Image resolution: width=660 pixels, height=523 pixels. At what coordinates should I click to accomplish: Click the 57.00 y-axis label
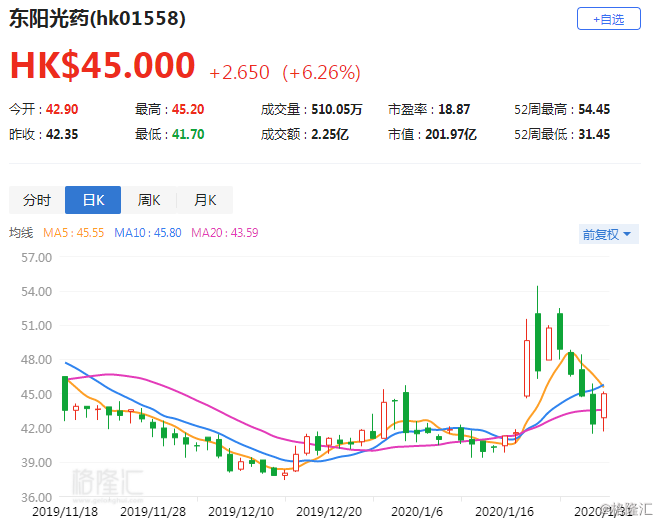coord(37,258)
